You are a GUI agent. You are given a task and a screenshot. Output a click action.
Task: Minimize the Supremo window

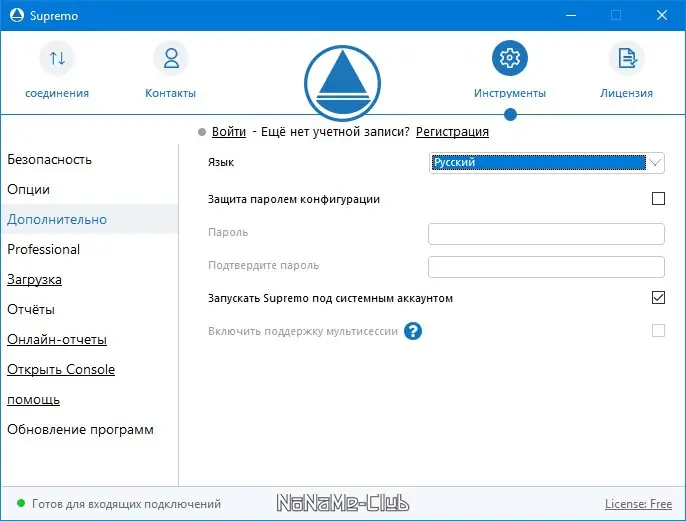pyautogui.click(x=570, y=15)
